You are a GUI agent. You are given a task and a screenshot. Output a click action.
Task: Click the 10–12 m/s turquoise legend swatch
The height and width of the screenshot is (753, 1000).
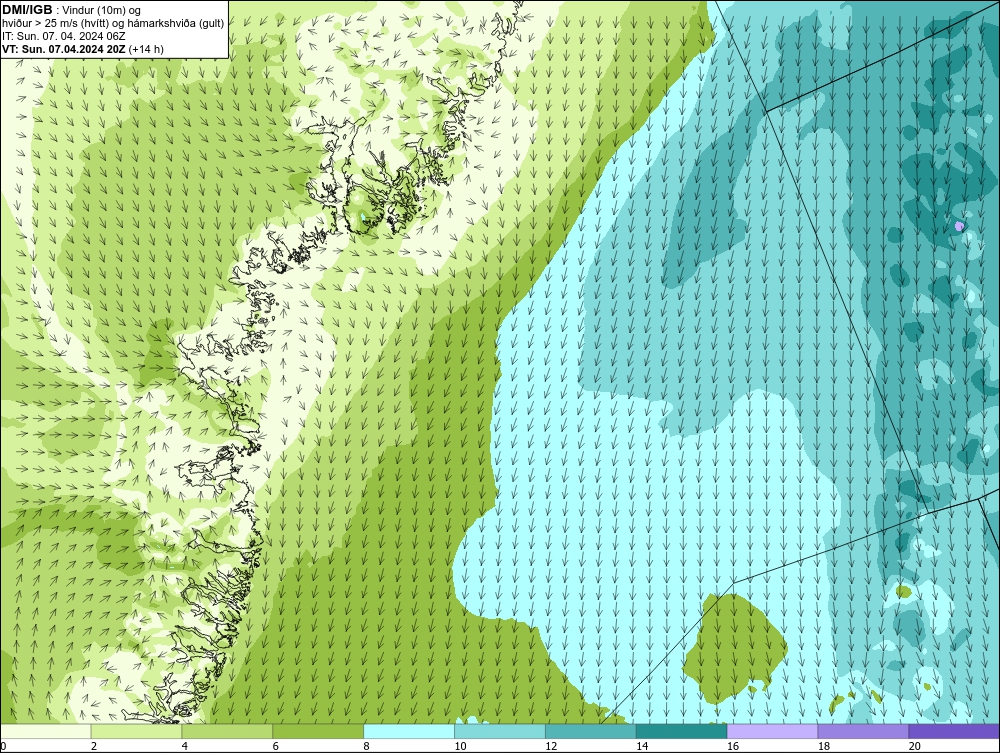pos(500,731)
